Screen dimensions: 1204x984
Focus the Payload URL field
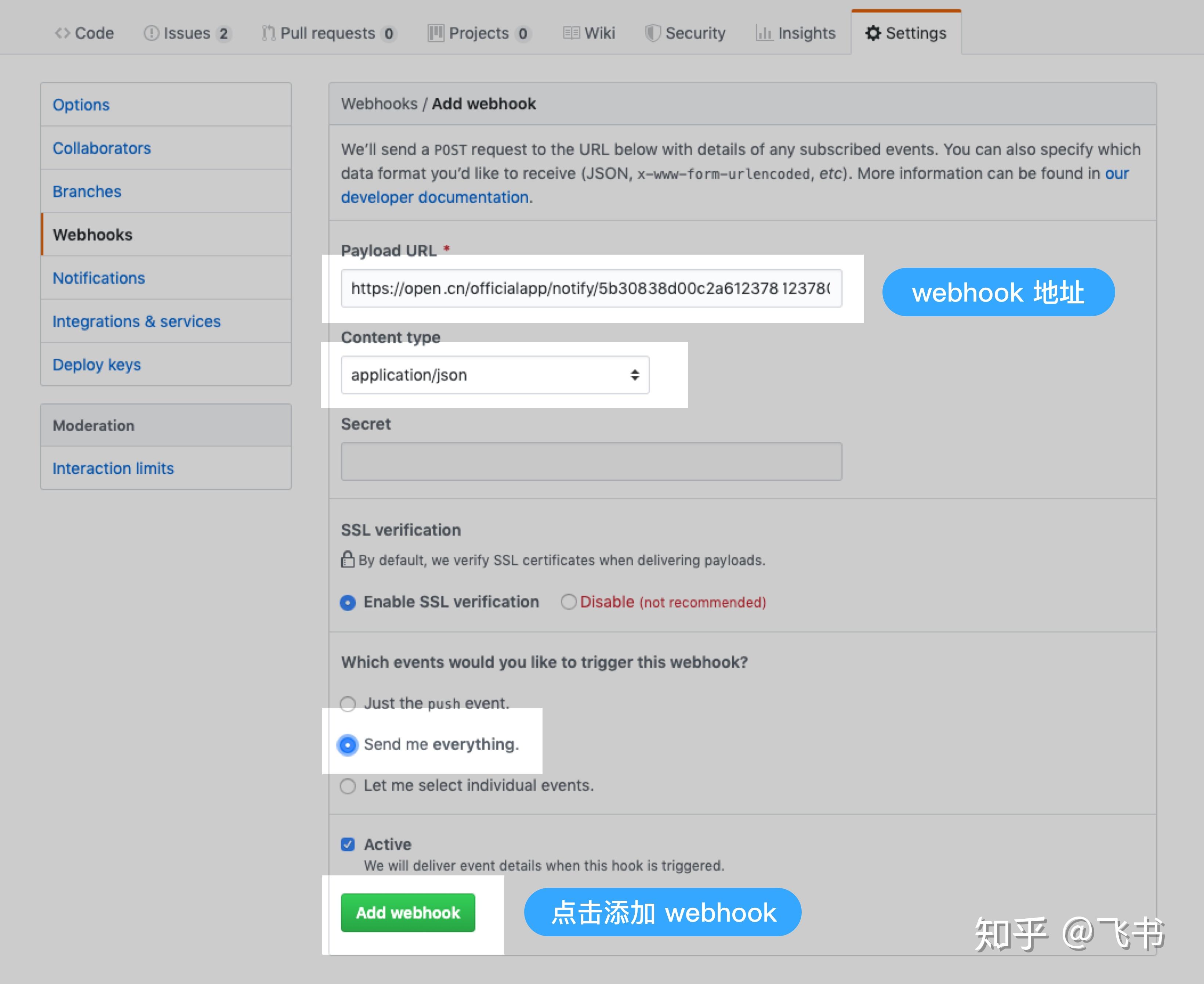[591, 288]
